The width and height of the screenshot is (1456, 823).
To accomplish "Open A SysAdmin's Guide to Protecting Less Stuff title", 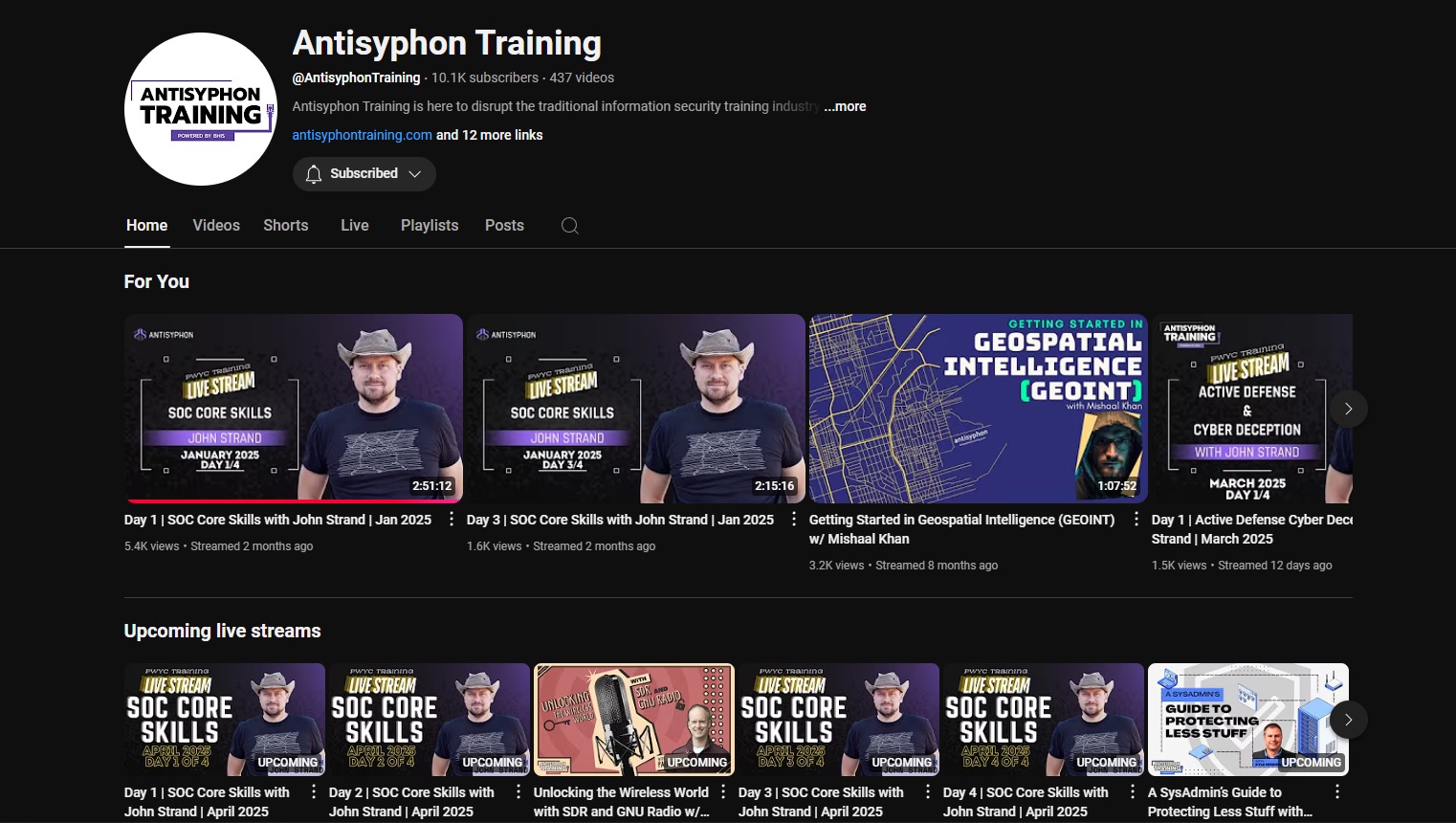I will pyautogui.click(x=1230, y=802).
